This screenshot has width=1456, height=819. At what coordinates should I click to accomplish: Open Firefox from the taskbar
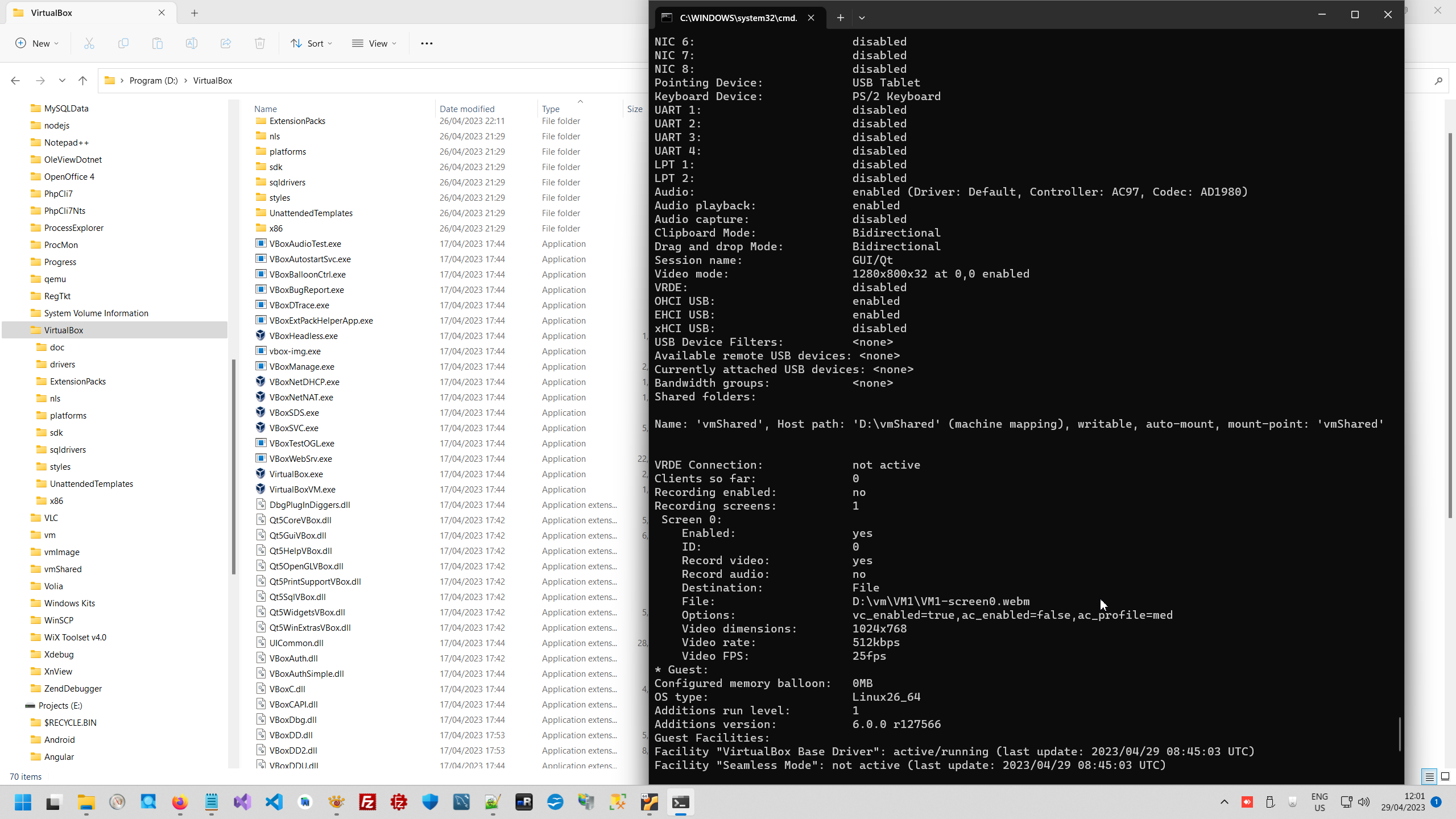[x=180, y=803]
